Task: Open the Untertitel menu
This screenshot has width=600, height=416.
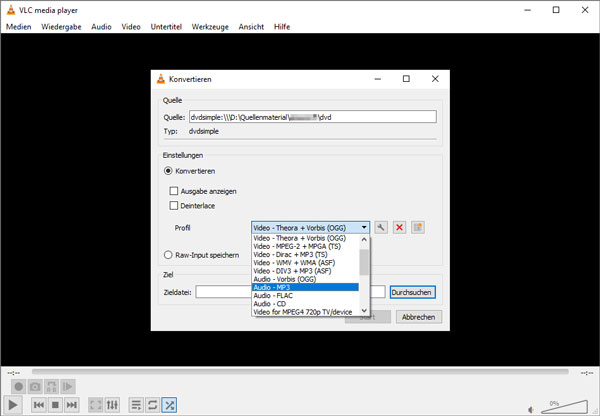Action: (x=166, y=27)
